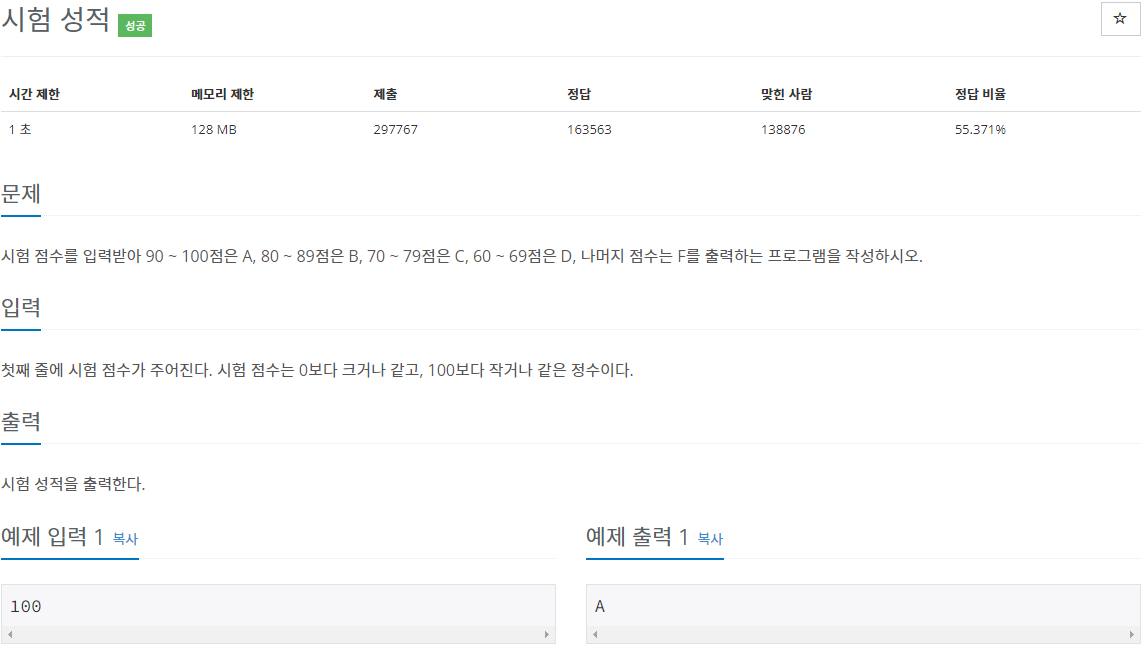Click the 제출 column header
Viewport: 1145px width, 649px height.
pos(386,94)
